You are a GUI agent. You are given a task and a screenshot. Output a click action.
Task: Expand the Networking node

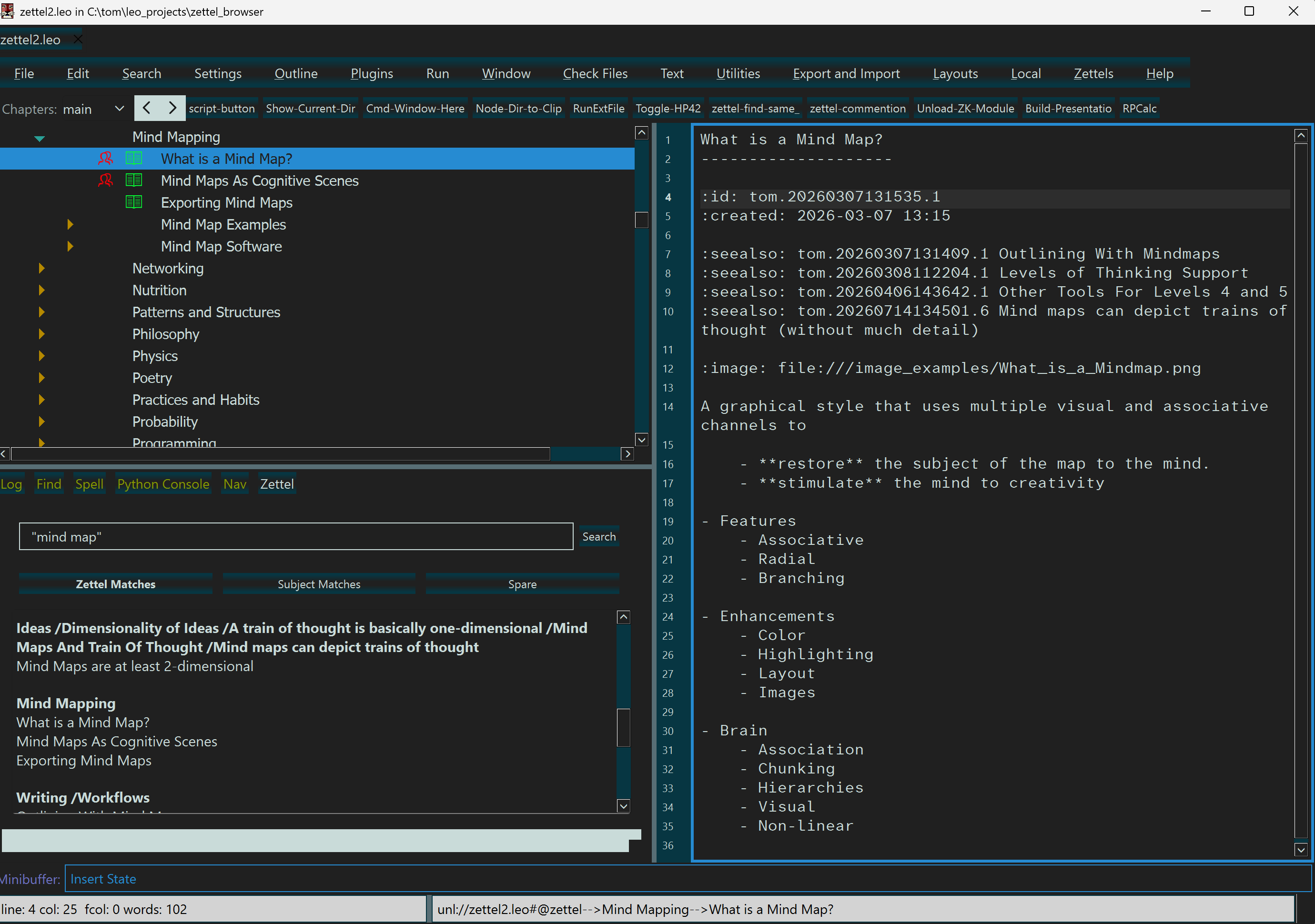point(41,268)
